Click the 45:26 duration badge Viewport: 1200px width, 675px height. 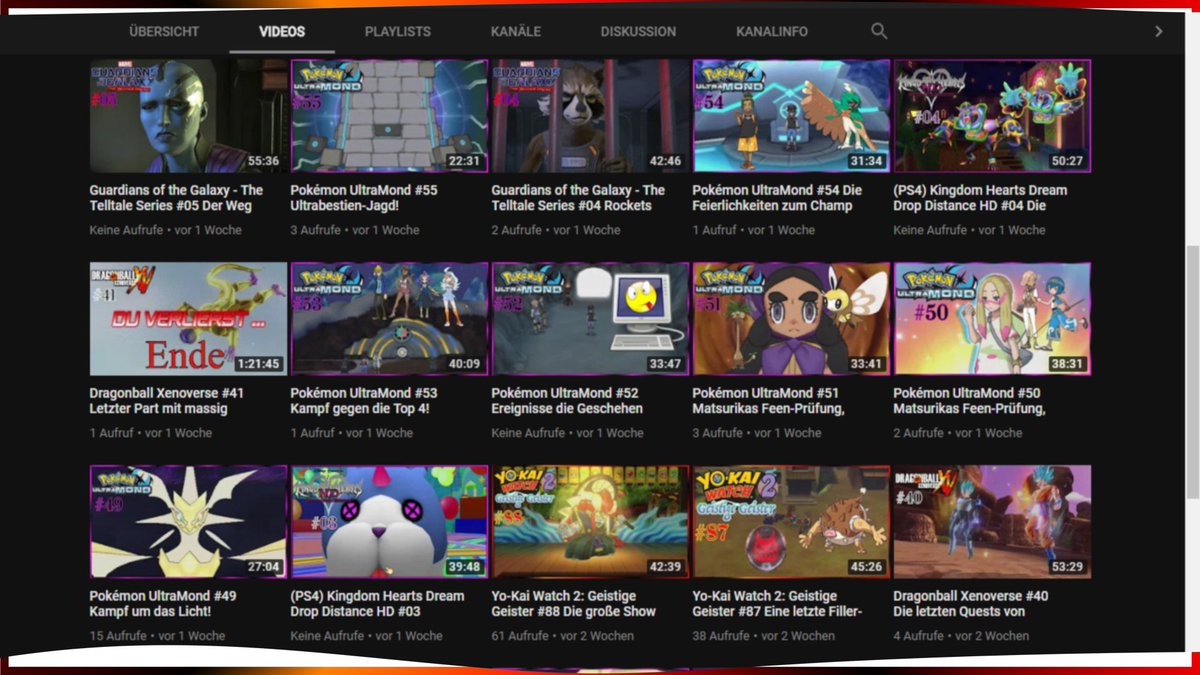pos(866,567)
